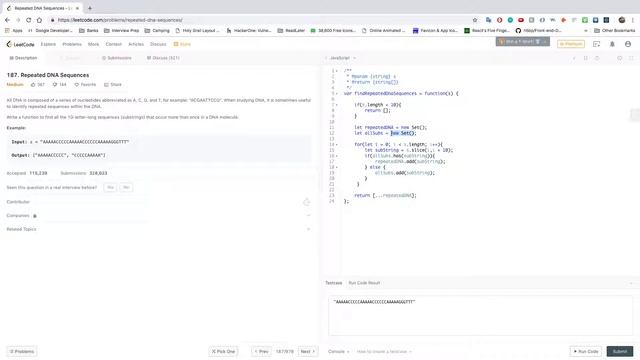The image size is (640, 360).
Task: Open the Camping bookmarks folder
Action: pos(157,31)
